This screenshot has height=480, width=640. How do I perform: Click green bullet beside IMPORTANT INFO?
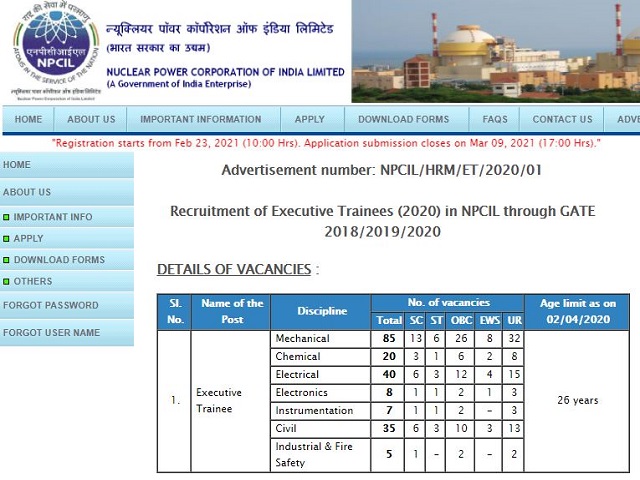coord(6,217)
